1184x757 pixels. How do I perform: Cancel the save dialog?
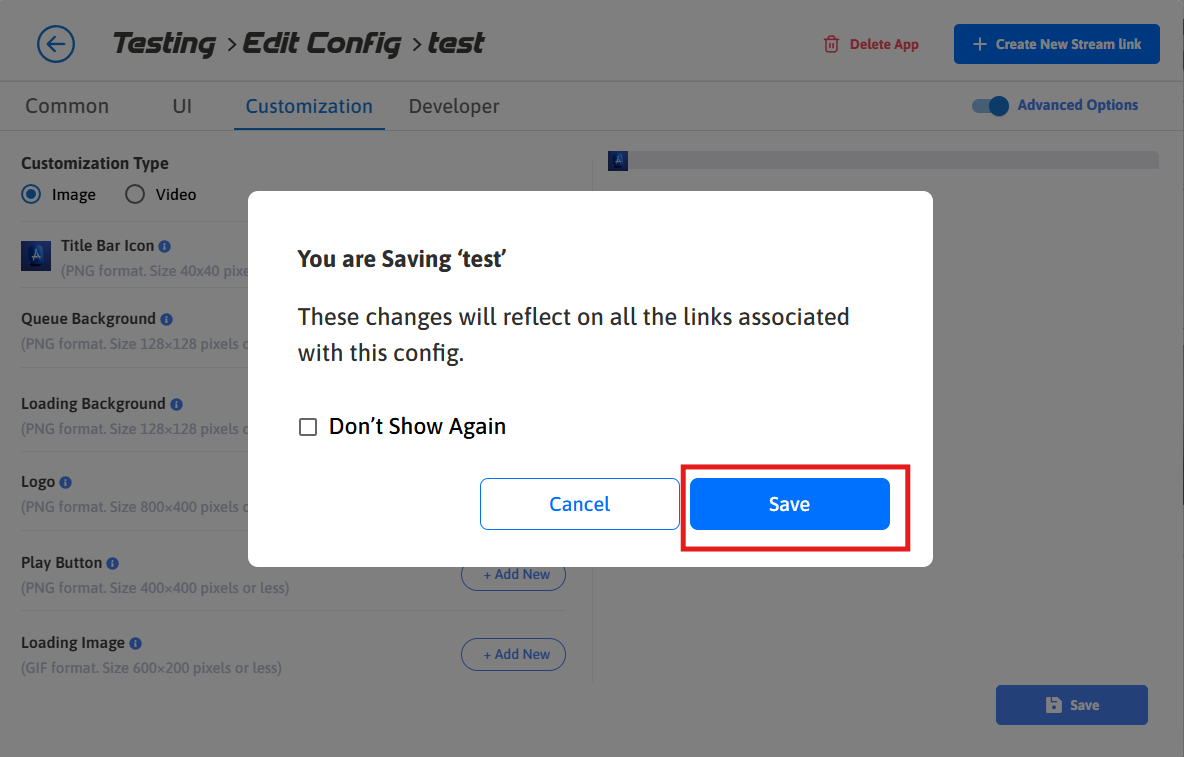pyautogui.click(x=580, y=504)
